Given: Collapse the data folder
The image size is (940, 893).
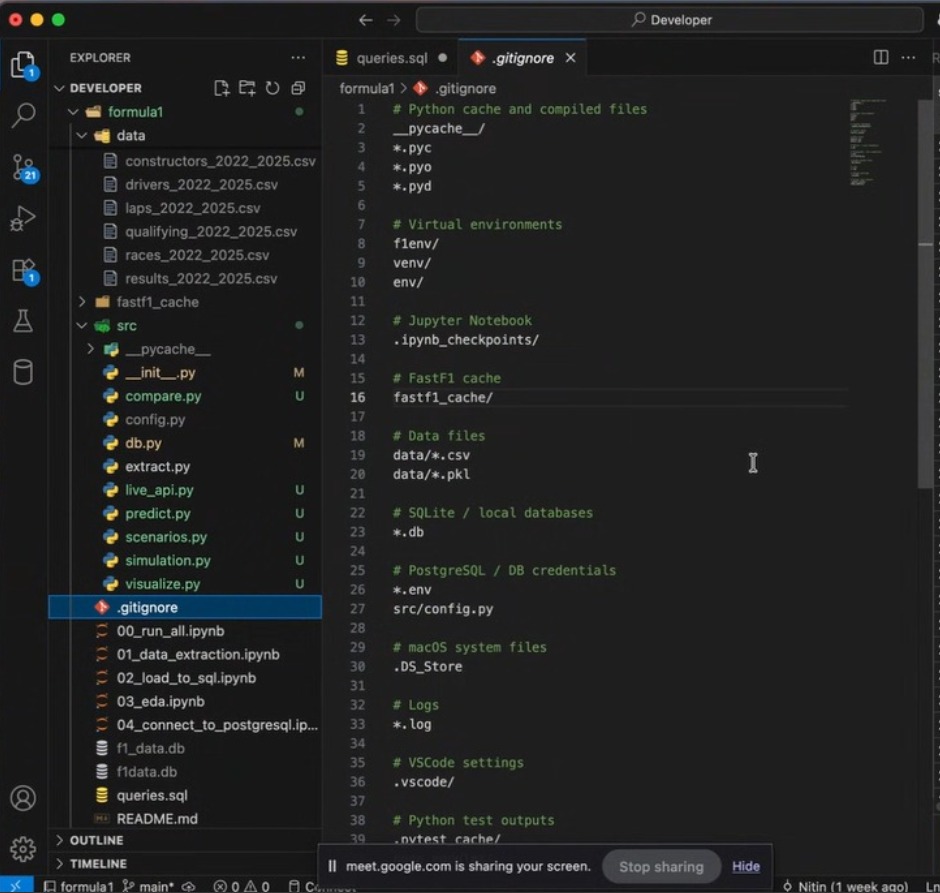Looking at the screenshot, I should [x=82, y=135].
